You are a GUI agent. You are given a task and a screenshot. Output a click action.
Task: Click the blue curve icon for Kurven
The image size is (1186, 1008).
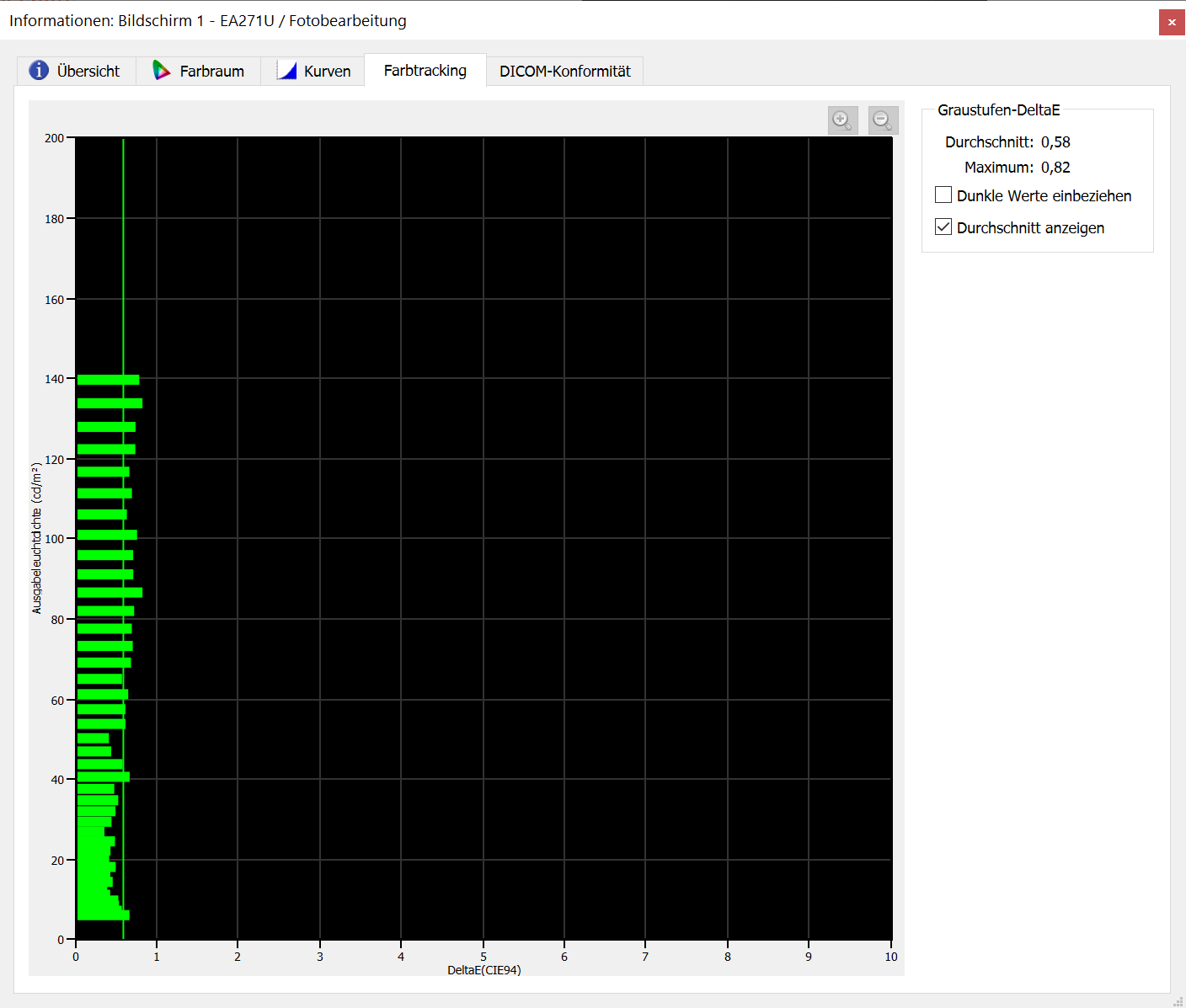tap(287, 71)
